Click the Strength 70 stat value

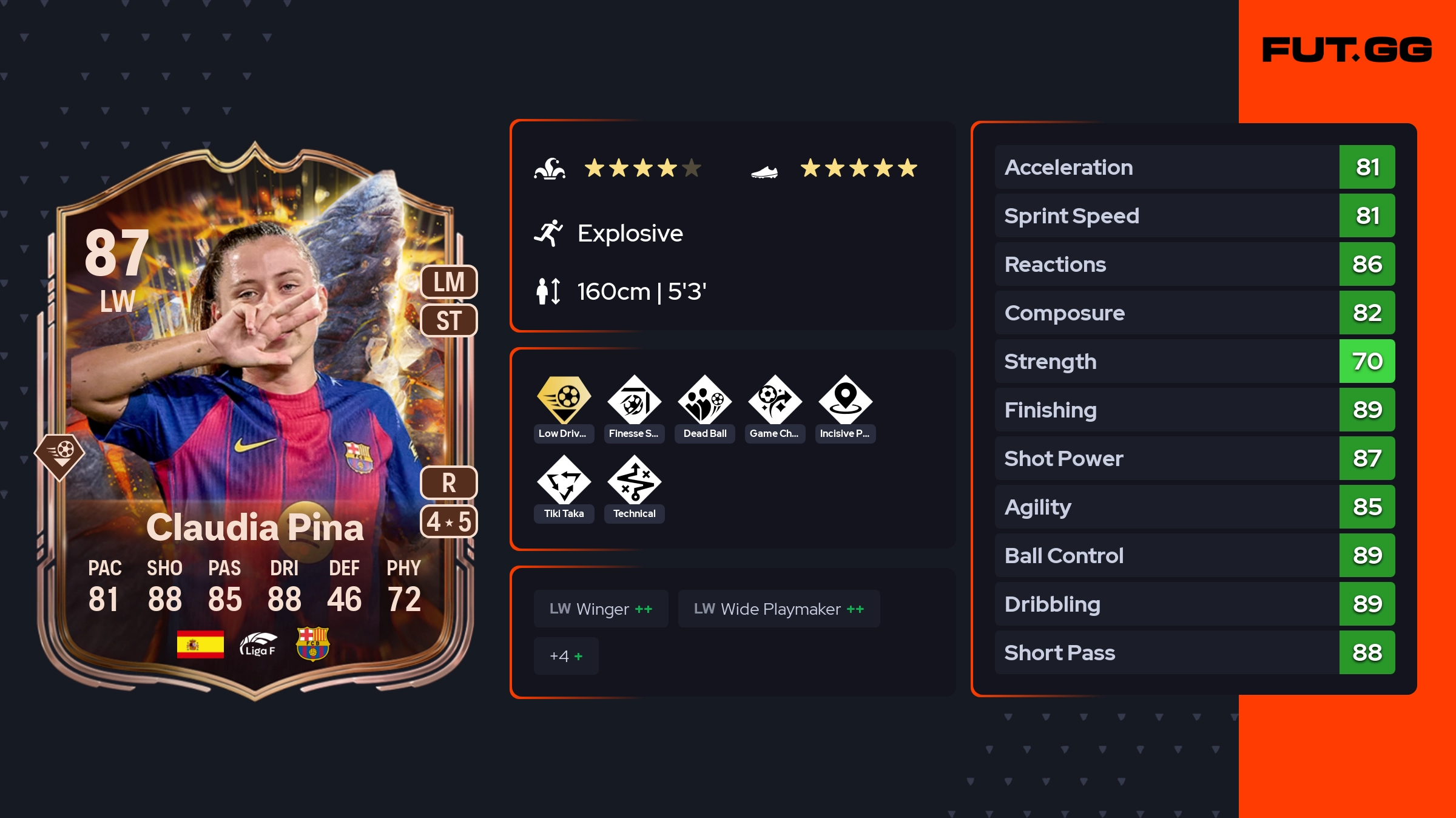tap(1367, 361)
